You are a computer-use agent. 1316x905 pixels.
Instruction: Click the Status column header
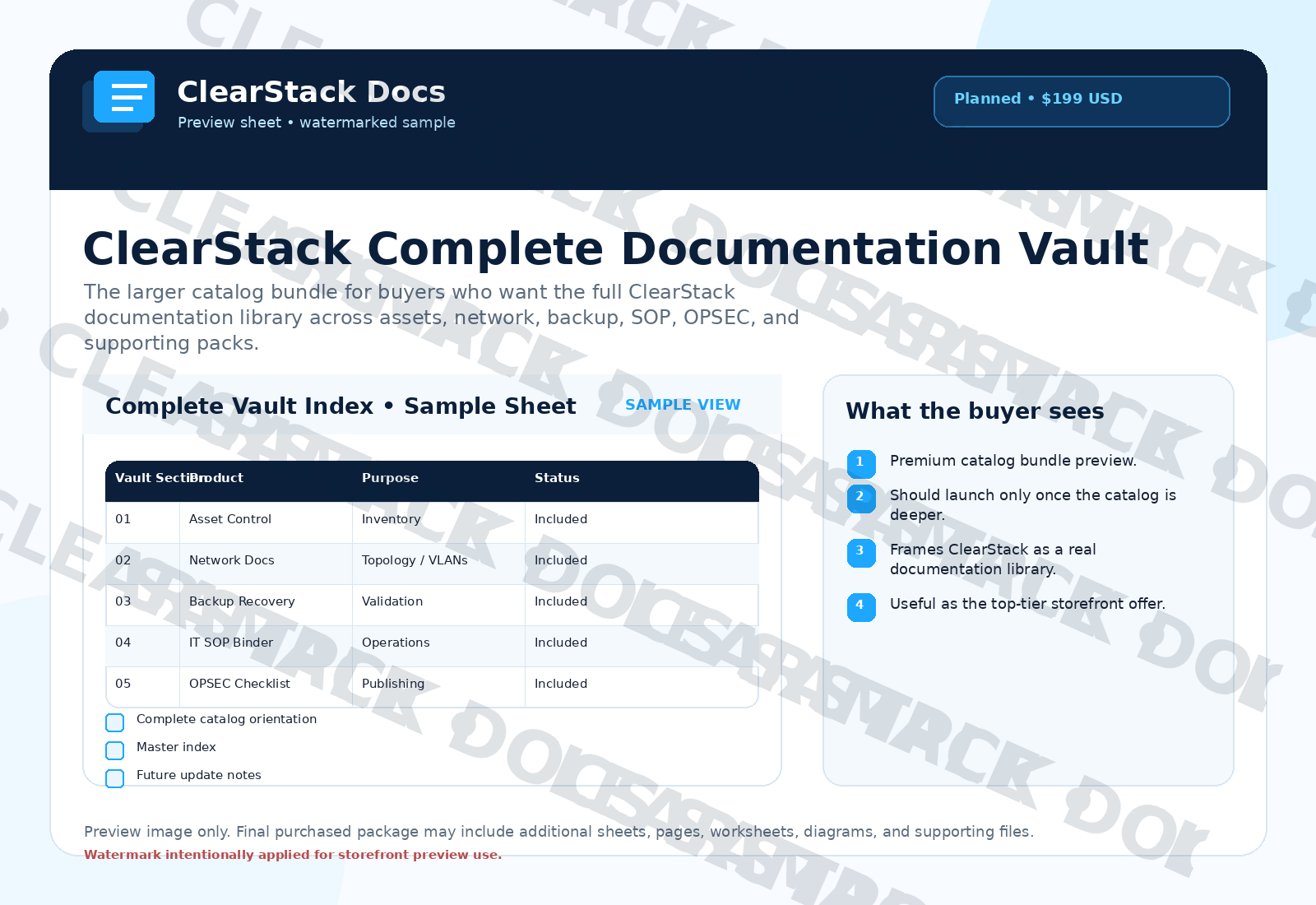point(557,478)
